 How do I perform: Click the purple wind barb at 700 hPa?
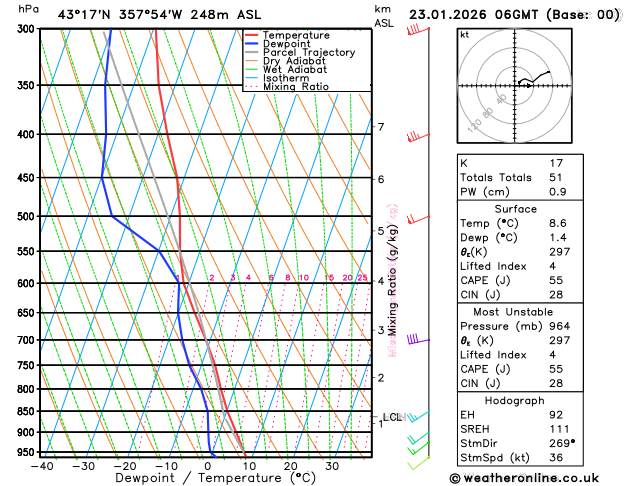click(418, 339)
